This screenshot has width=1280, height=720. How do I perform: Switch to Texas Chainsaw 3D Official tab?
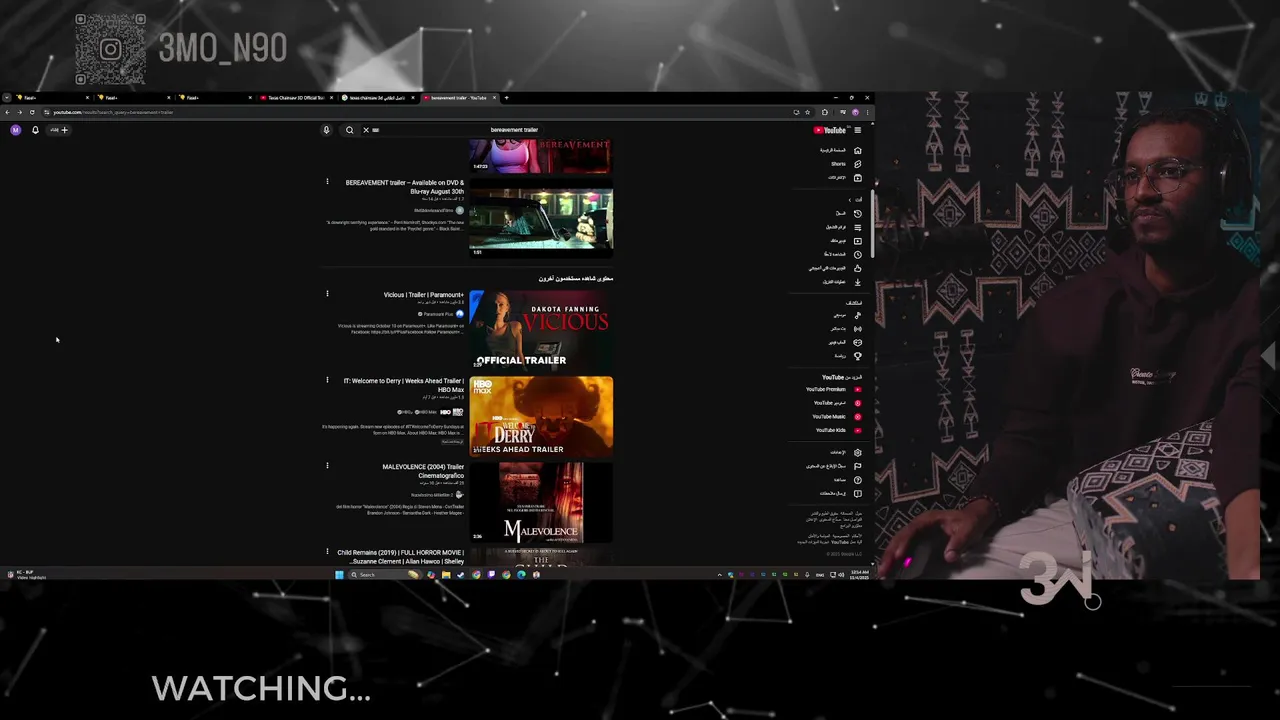click(x=296, y=98)
